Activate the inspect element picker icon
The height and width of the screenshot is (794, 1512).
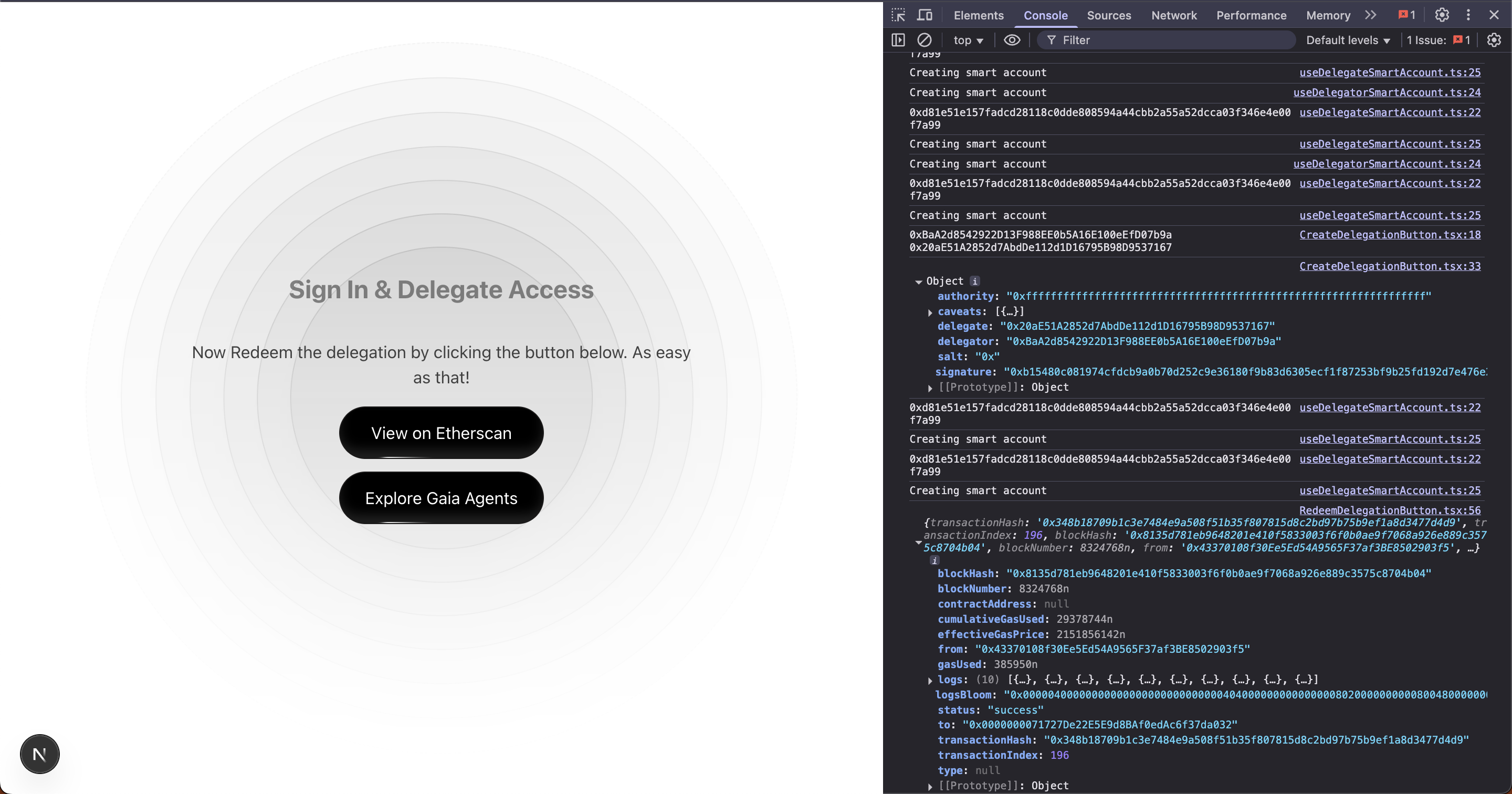click(x=898, y=15)
